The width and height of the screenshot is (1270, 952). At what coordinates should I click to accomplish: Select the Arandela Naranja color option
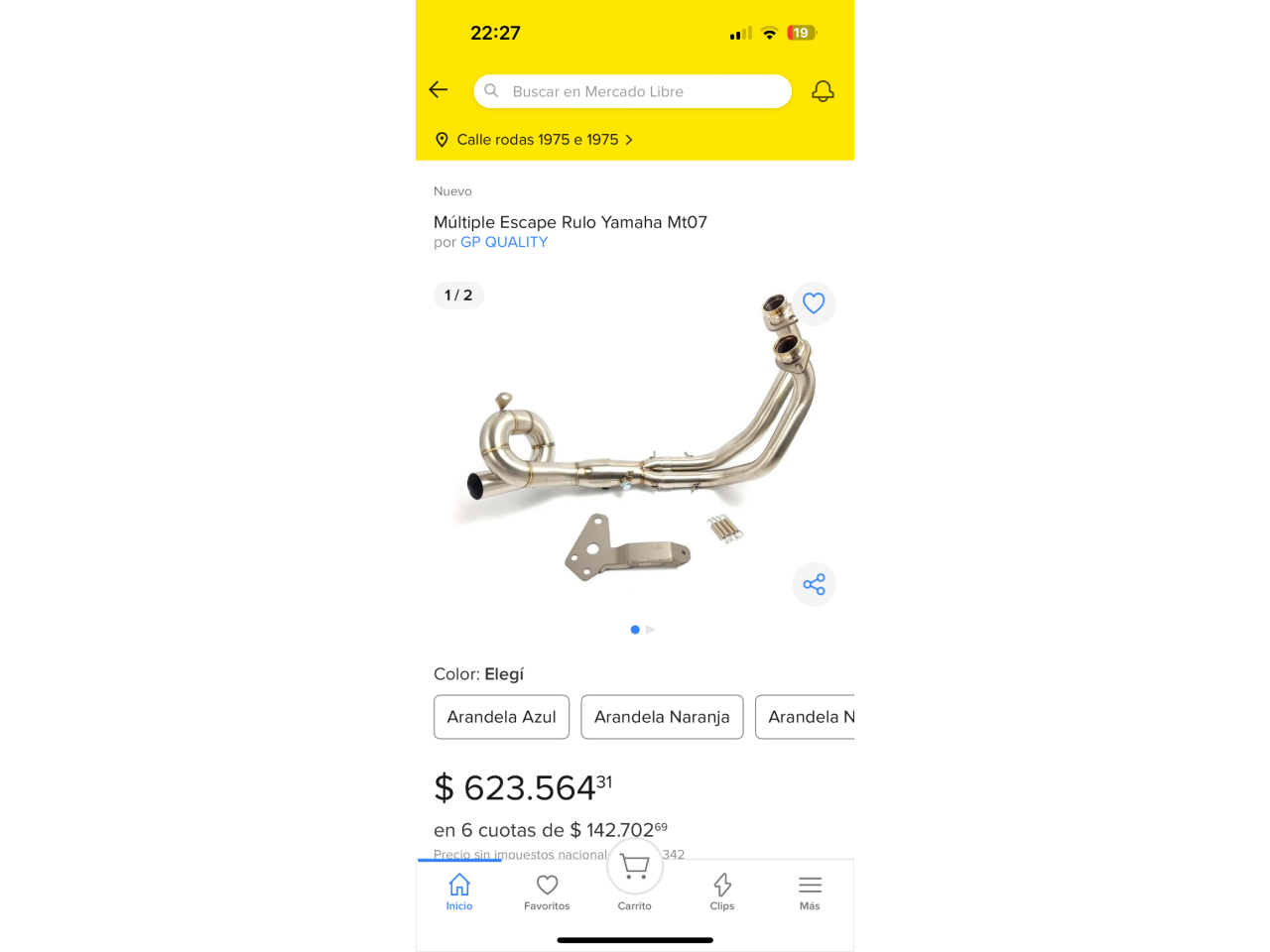(662, 717)
